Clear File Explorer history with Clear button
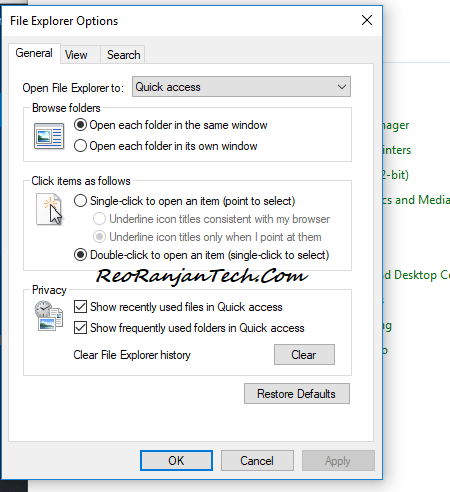Viewport: 450px width, 492px height. [x=304, y=355]
